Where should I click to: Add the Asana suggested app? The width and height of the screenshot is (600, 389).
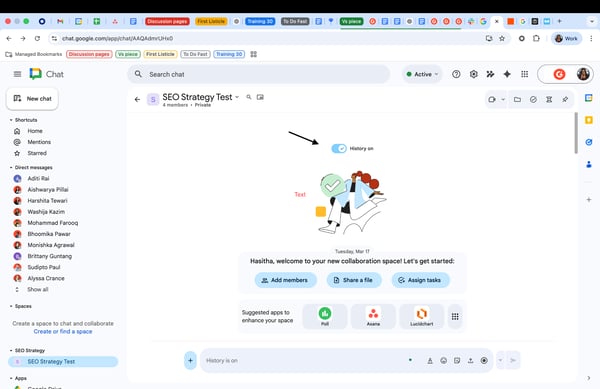pos(373,316)
